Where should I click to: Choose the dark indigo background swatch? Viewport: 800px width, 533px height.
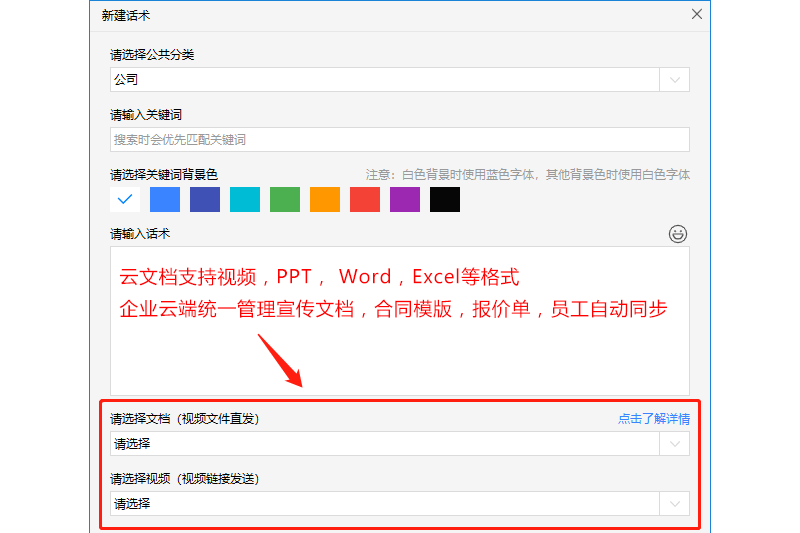tap(205, 199)
